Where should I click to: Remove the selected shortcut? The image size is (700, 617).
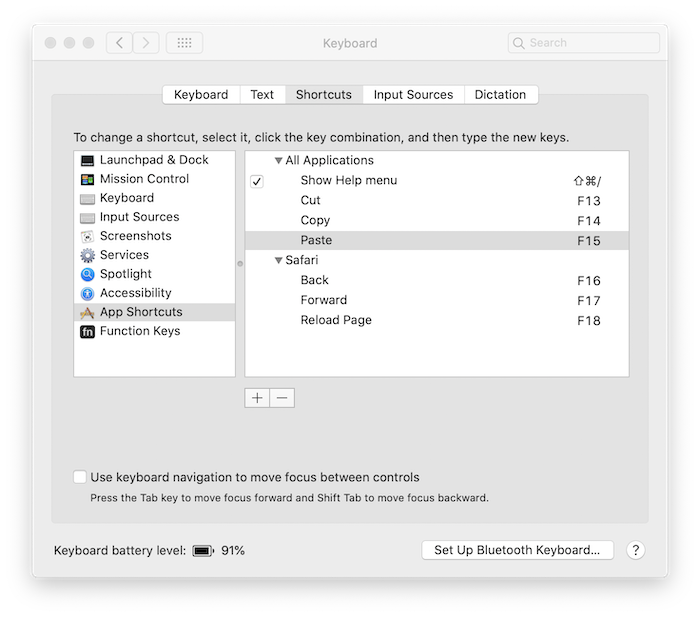(282, 398)
